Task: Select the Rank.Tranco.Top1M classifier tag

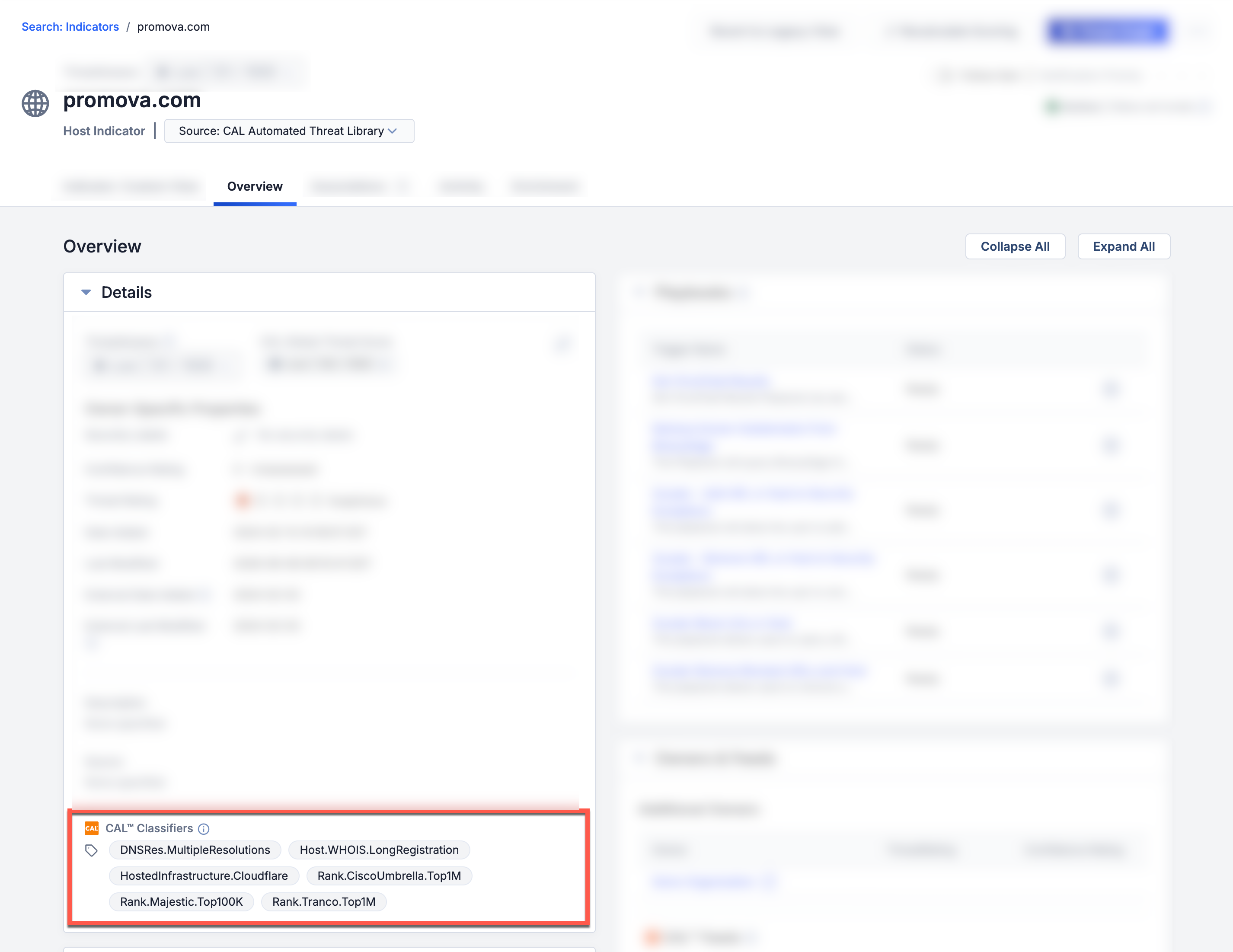Action: point(323,902)
